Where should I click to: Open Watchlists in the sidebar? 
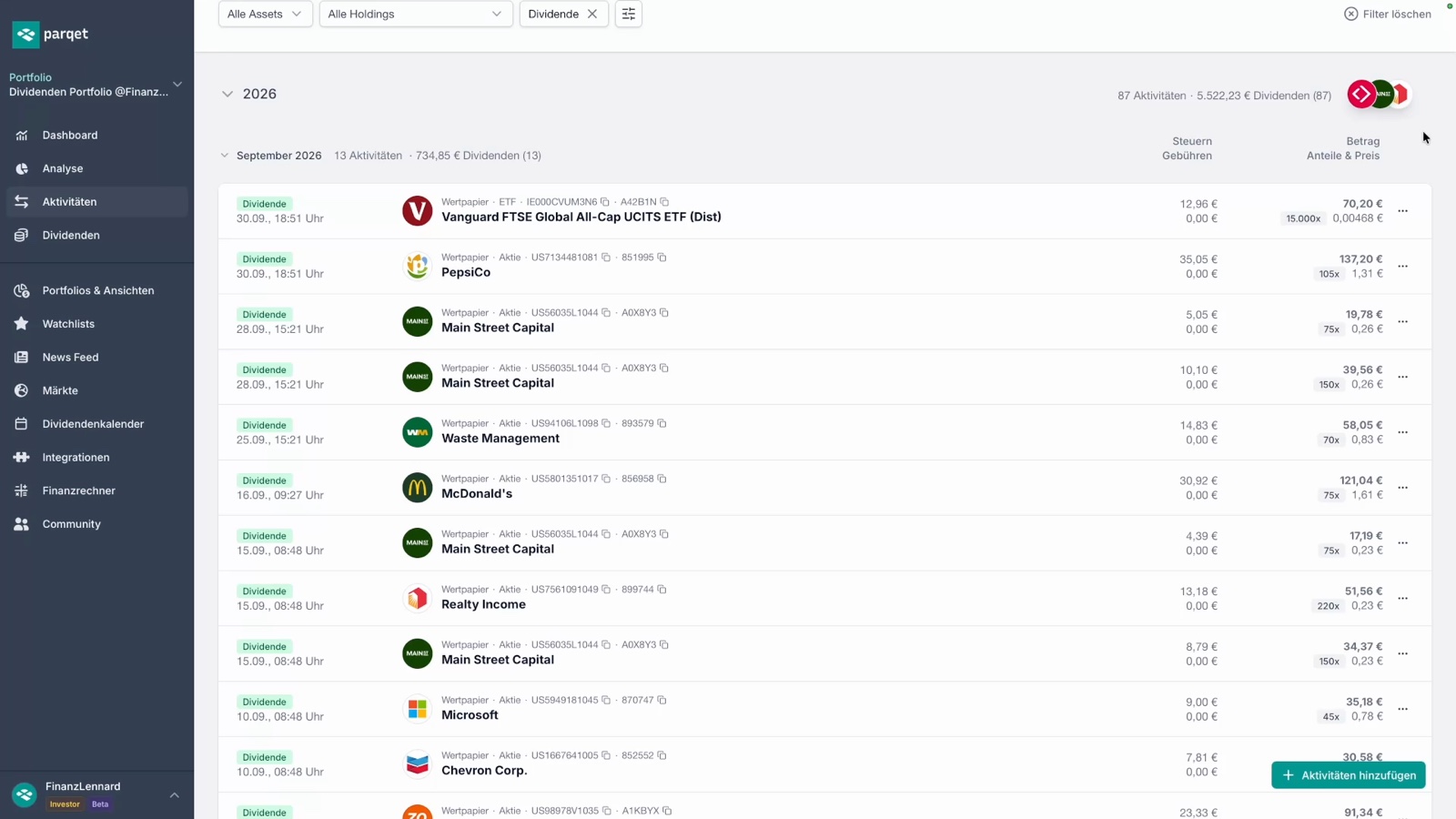pyautogui.click(x=96, y=324)
